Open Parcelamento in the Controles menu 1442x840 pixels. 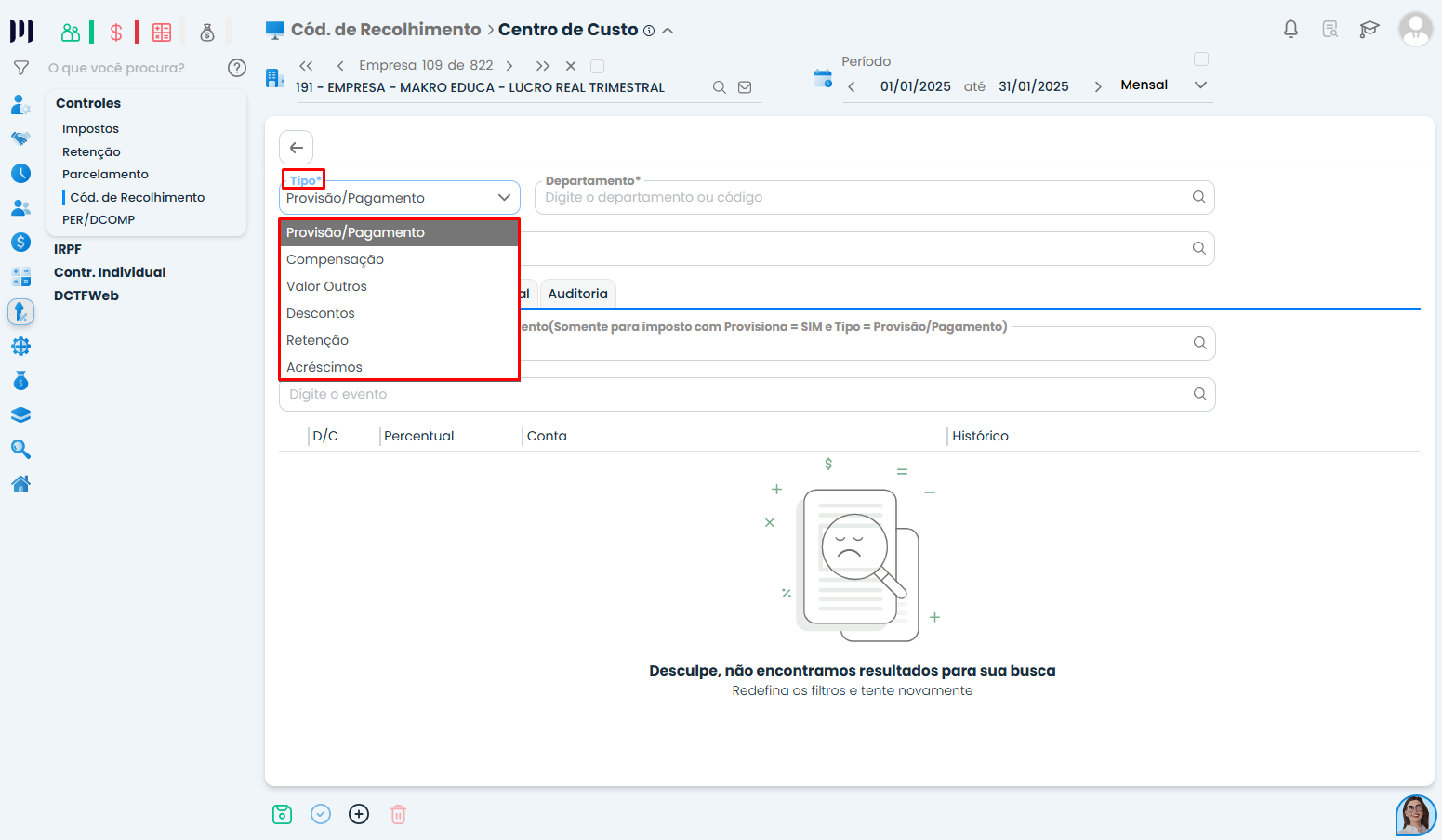(105, 174)
